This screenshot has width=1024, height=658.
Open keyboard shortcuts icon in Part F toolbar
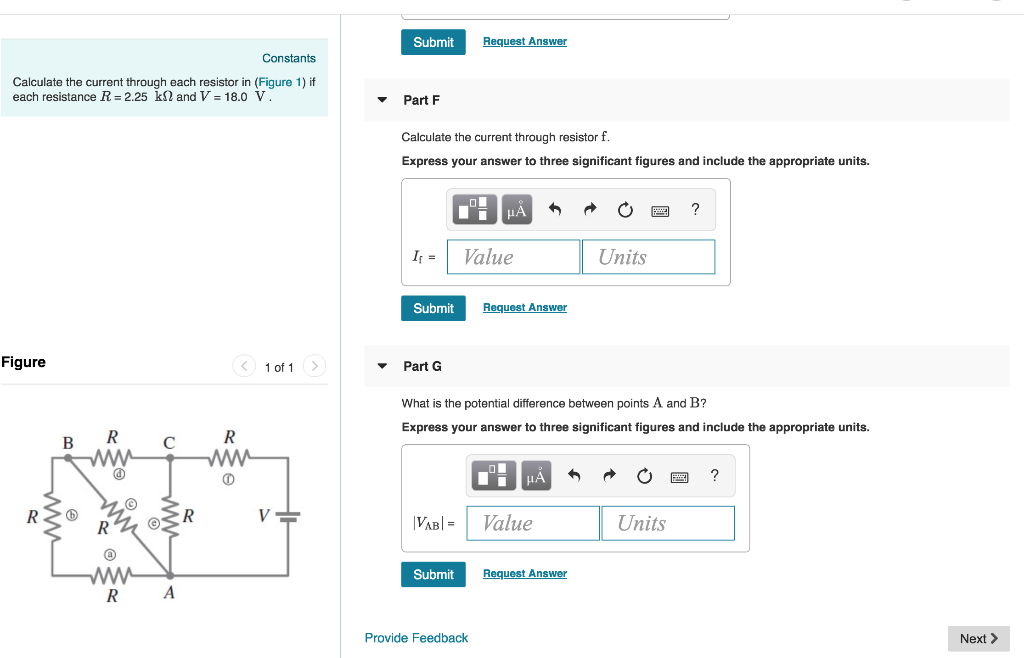pyautogui.click(x=660, y=209)
